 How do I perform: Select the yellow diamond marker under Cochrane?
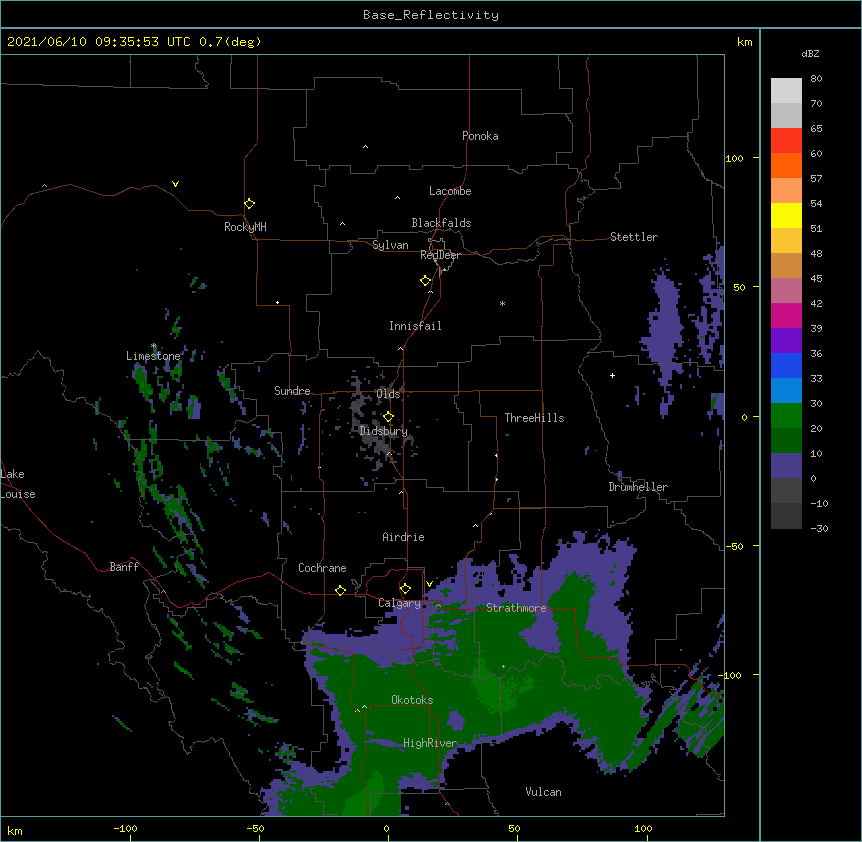pyautogui.click(x=340, y=590)
